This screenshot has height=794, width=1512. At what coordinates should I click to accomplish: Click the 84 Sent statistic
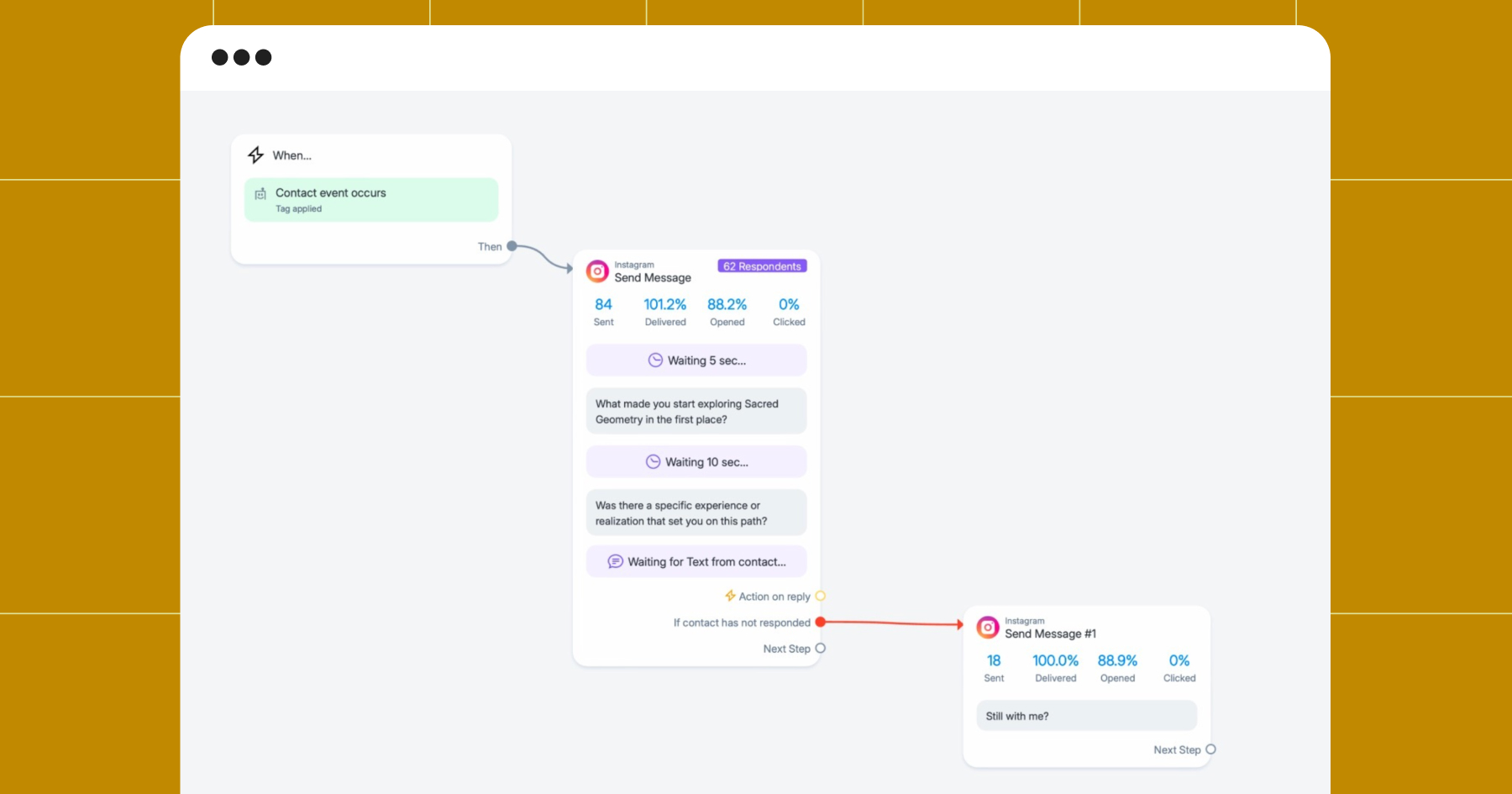(x=603, y=312)
